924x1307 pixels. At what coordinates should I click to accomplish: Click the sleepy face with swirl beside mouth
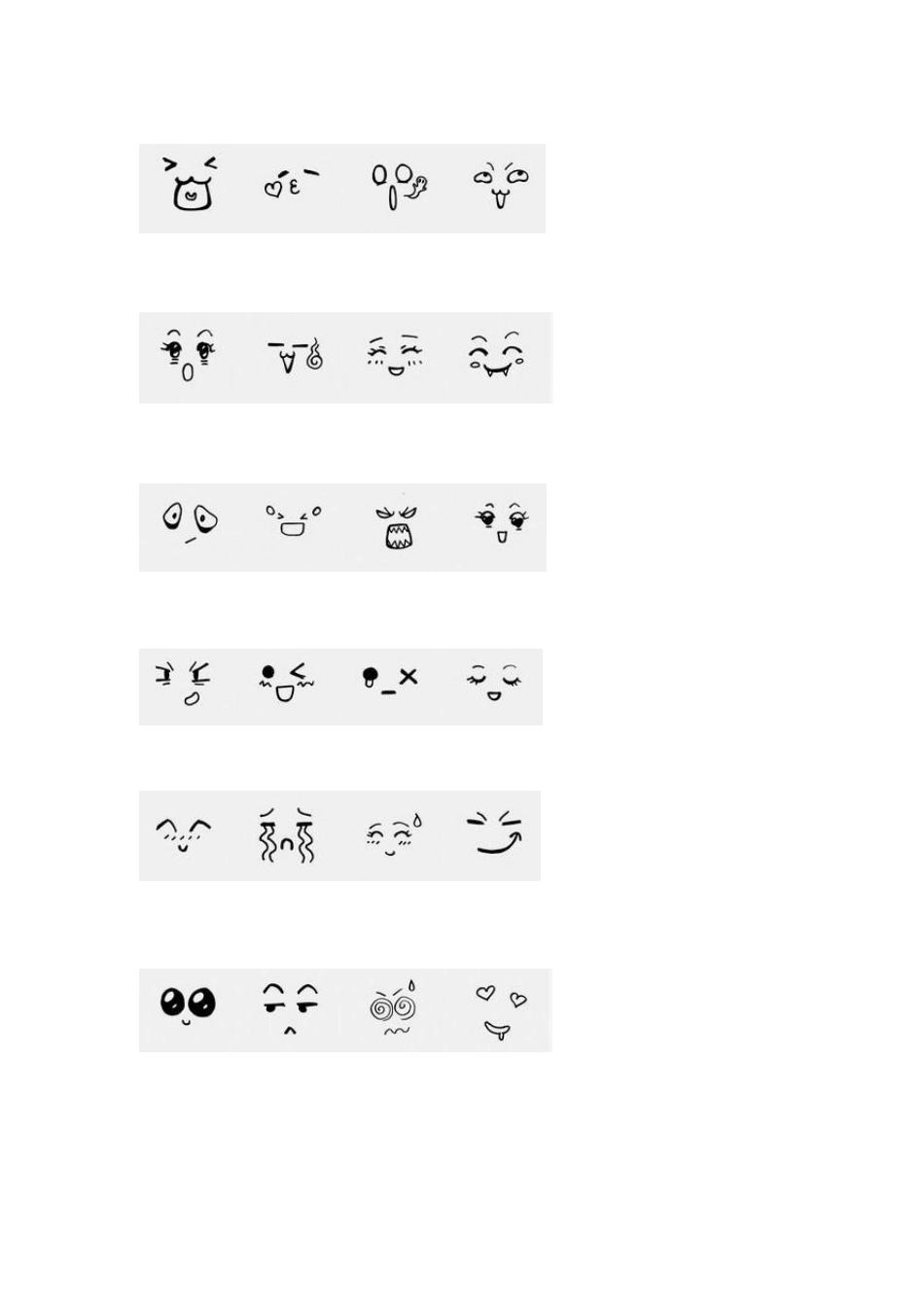(x=296, y=357)
